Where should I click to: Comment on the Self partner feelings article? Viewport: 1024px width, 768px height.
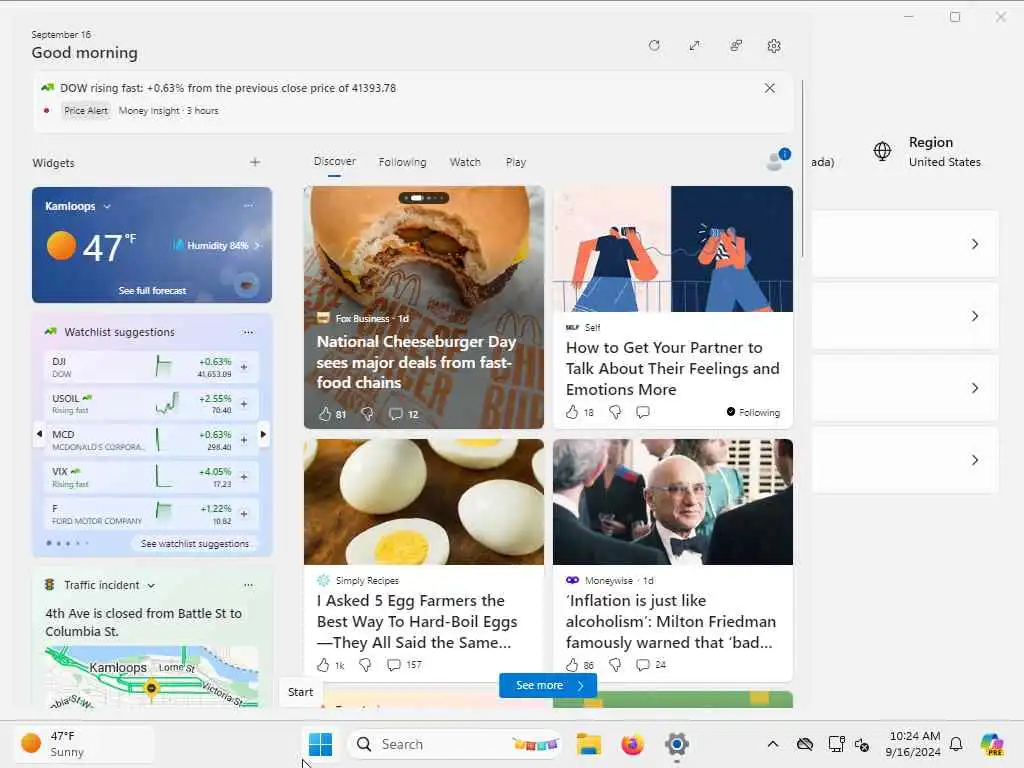pos(643,412)
